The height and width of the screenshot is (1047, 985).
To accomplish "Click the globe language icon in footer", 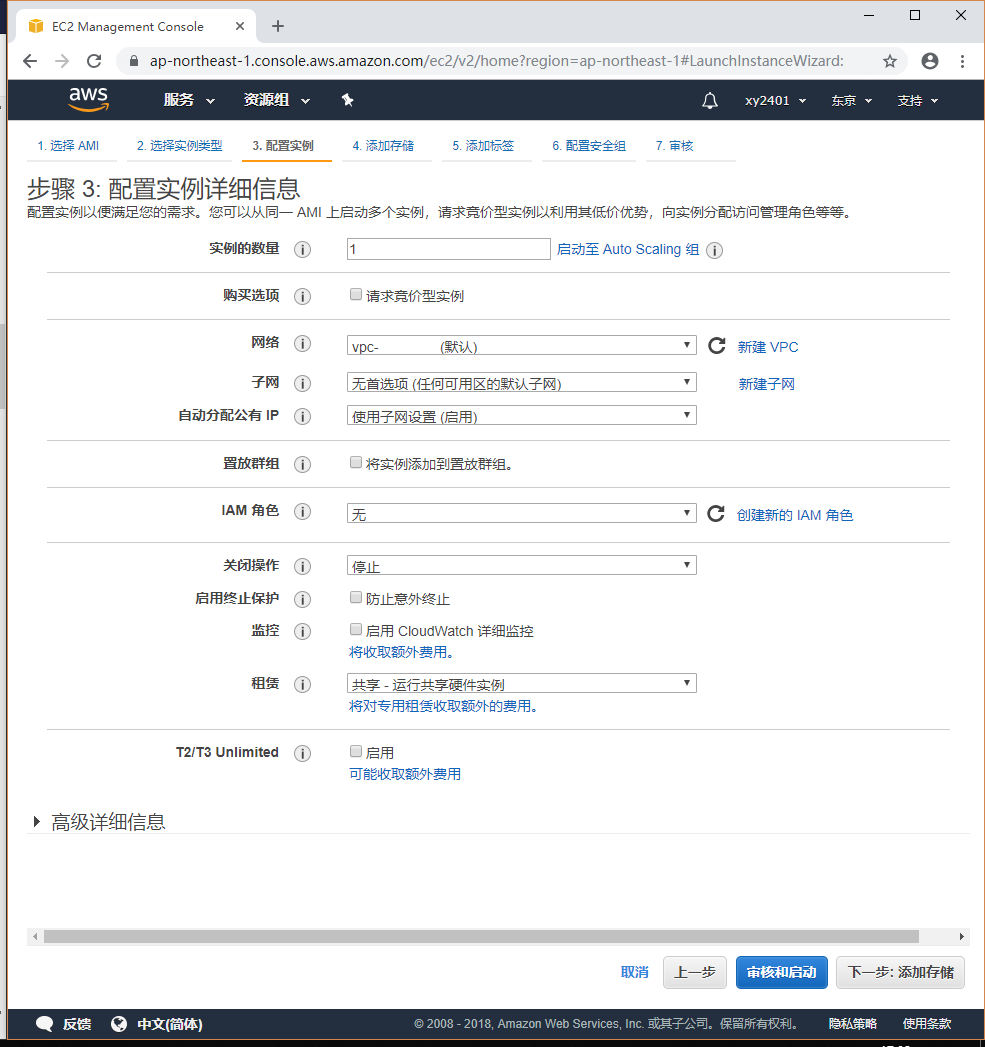I will (x=120, y=1024).
